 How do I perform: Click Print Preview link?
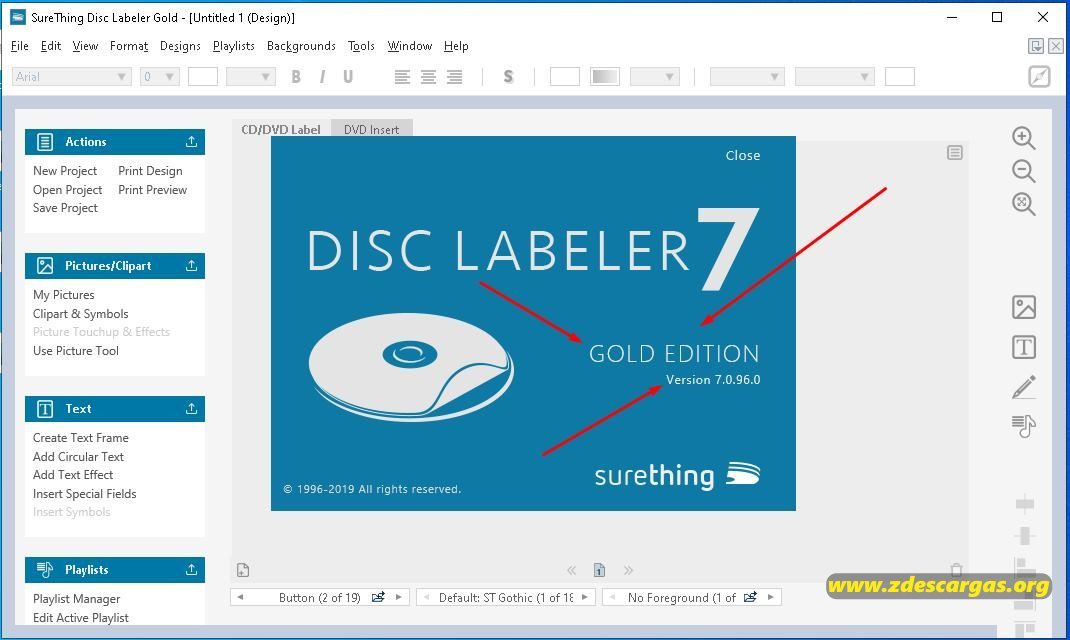(x=152, y=190)
